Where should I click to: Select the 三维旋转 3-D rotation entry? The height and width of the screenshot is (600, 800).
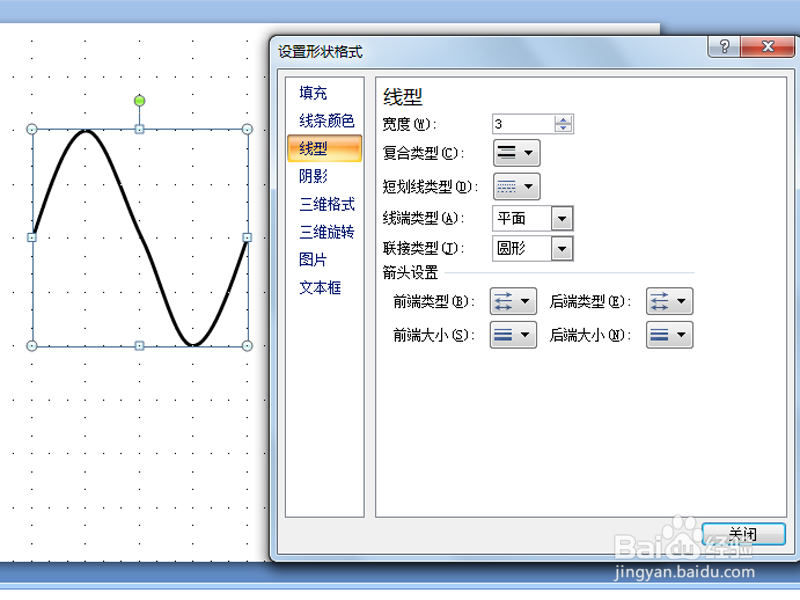(x=321, y=232)
